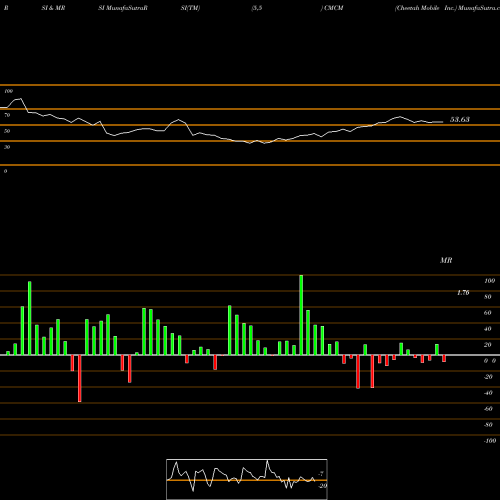The width and height of the screenshot is (500, 500).
Task: Click the -7 label in mini chart
Action: click(321, 473)
